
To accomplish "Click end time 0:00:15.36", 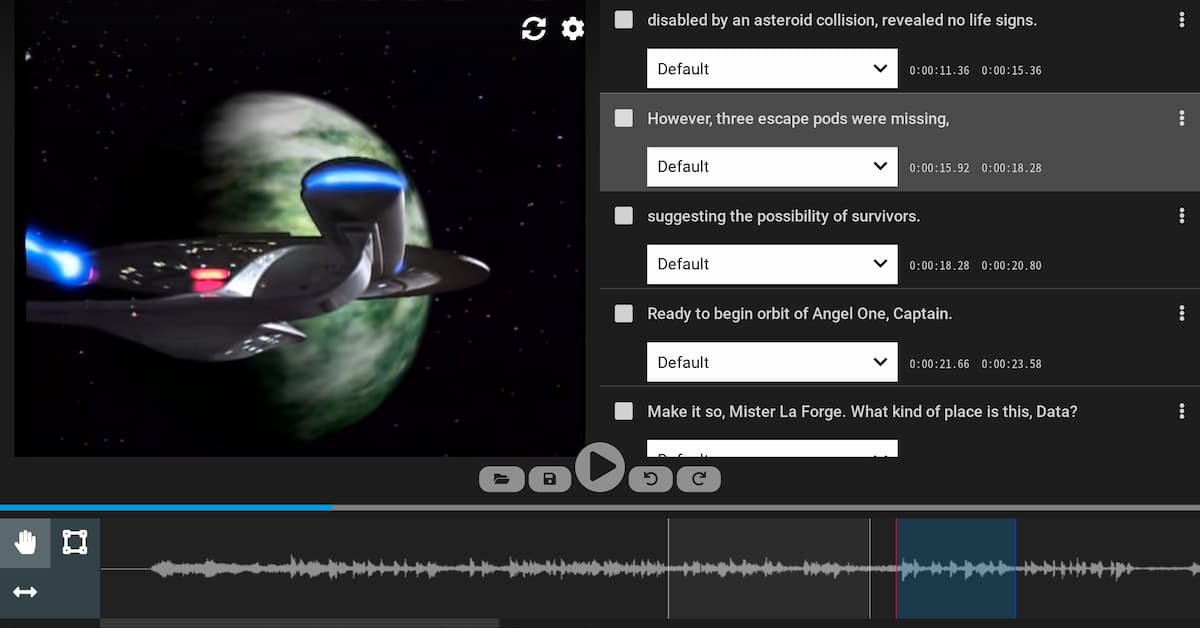I will click(1011, 71).
